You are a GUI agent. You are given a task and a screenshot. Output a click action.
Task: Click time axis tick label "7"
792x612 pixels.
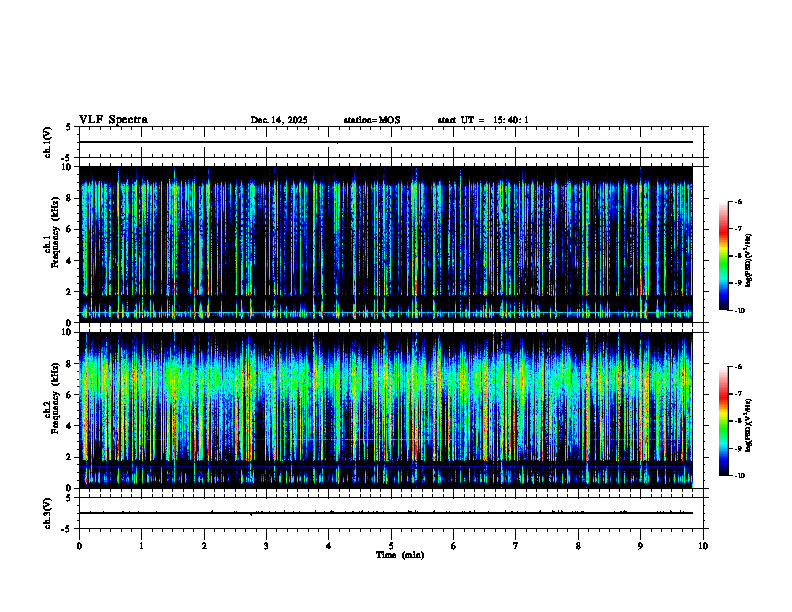coord(516,546)
